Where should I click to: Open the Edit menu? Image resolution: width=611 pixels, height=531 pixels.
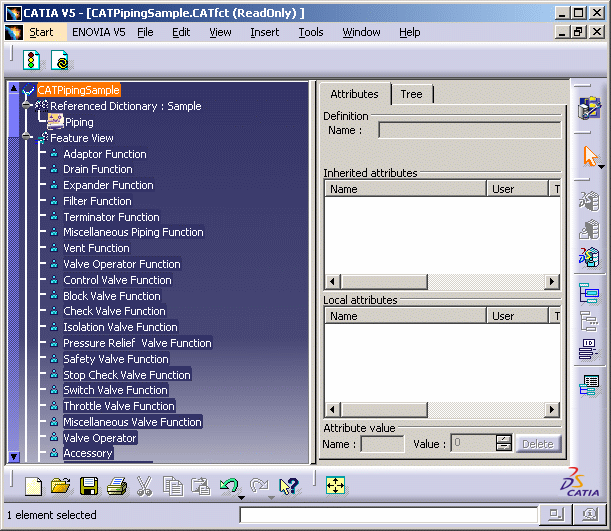(181, 32)
